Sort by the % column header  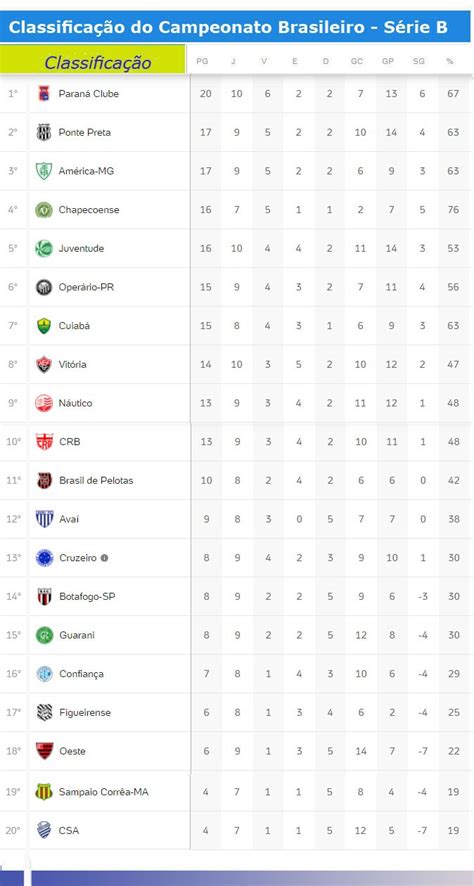[450, 61]
